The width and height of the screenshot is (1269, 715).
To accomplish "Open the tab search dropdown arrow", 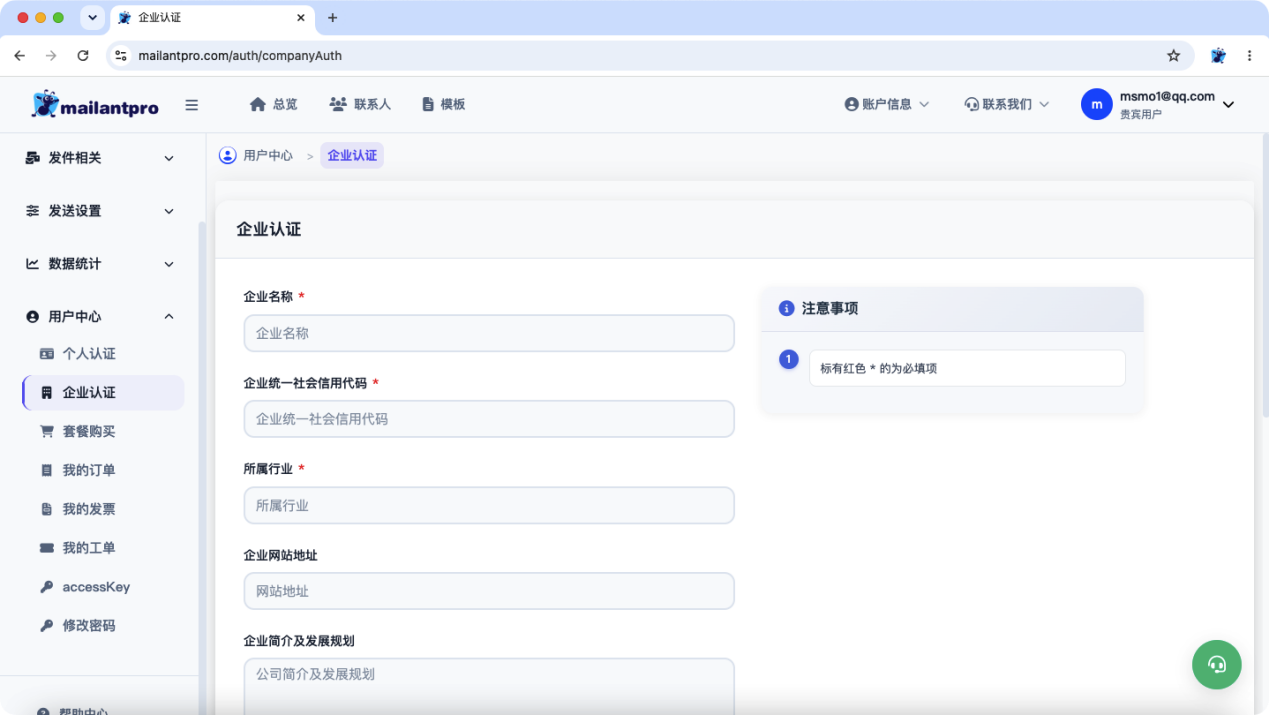I will point(92,18).
